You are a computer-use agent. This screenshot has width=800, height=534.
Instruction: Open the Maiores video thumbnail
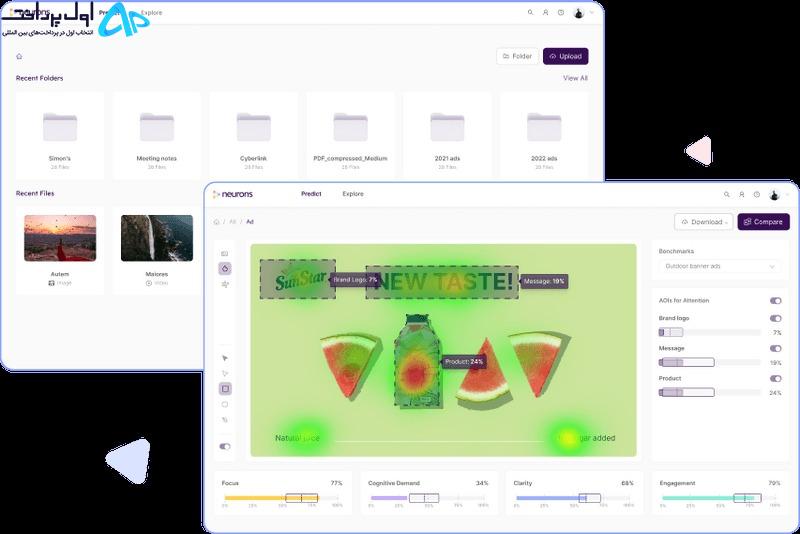tap(157, 238)
